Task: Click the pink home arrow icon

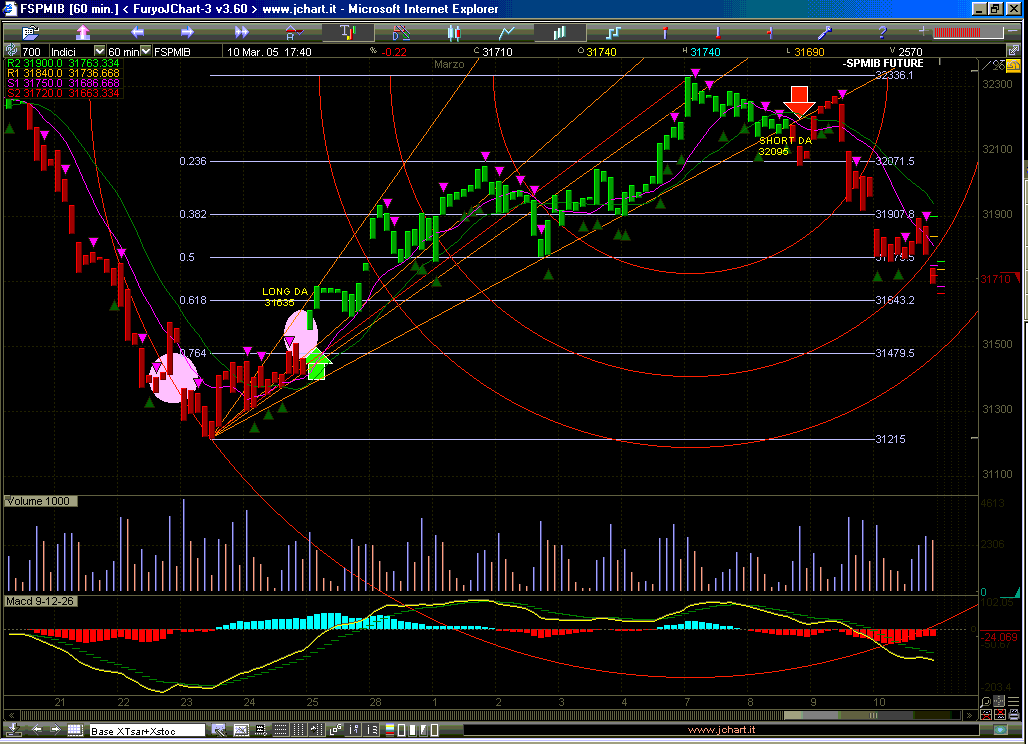Action: coord(82,32)
